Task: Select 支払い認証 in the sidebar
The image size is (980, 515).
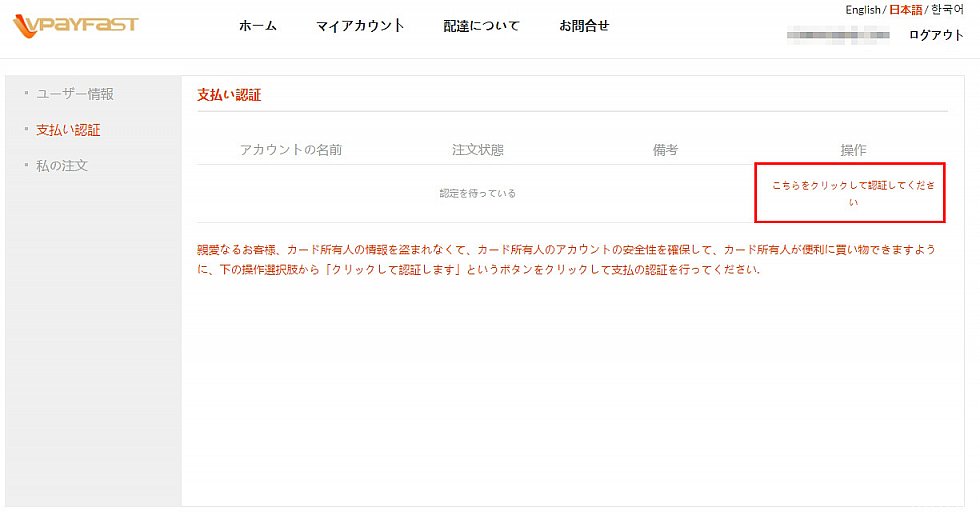Action: 68,130
